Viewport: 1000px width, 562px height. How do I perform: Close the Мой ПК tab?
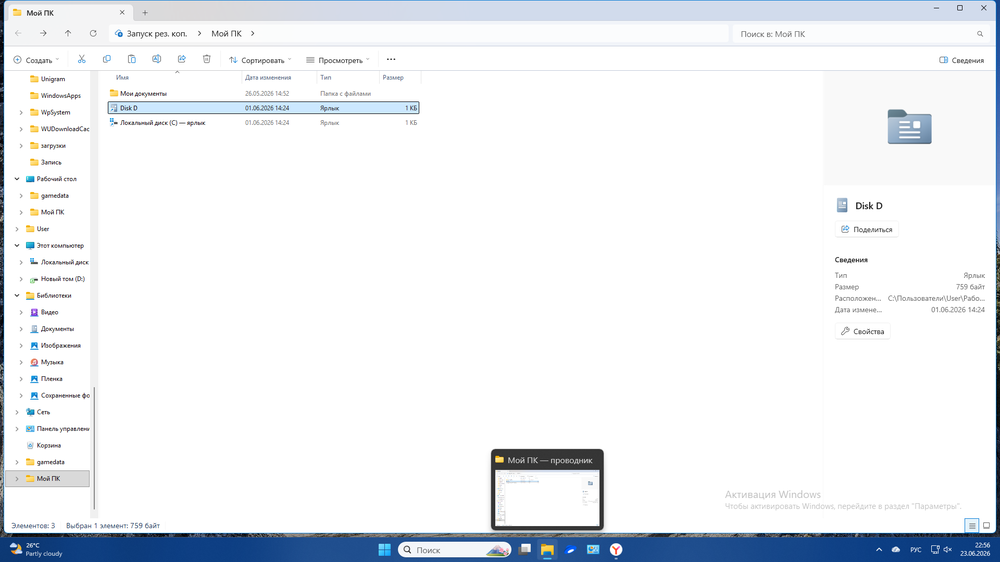(x=122, y=13)
